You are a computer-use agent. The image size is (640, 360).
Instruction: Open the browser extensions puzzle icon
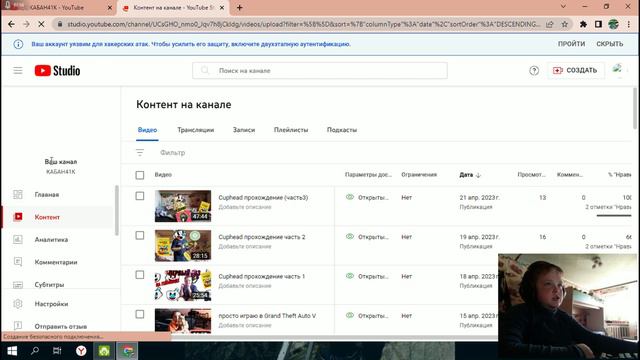pyautogui.click(x=583, y=24)
